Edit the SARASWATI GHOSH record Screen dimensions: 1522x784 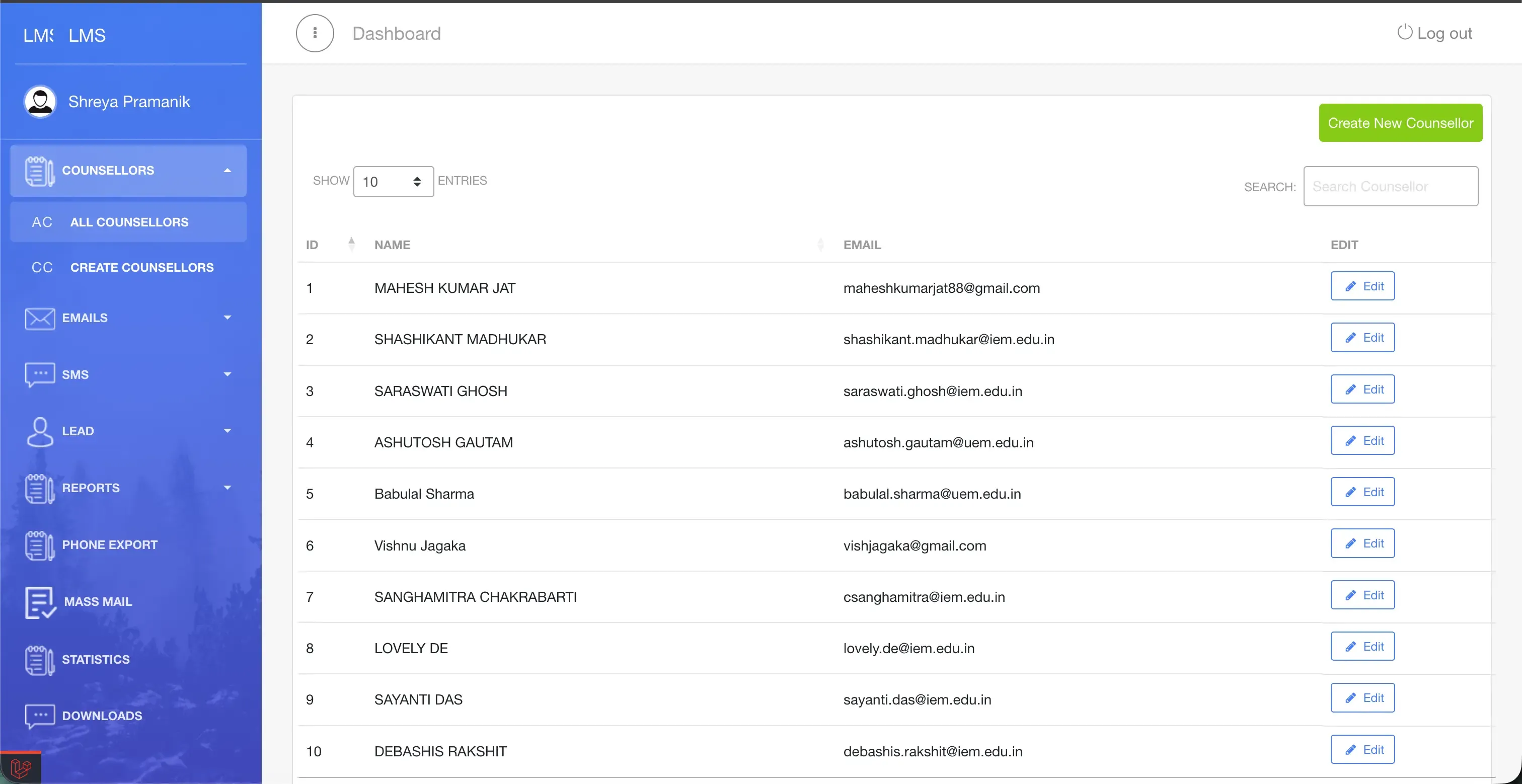(x=1362, y=389)
